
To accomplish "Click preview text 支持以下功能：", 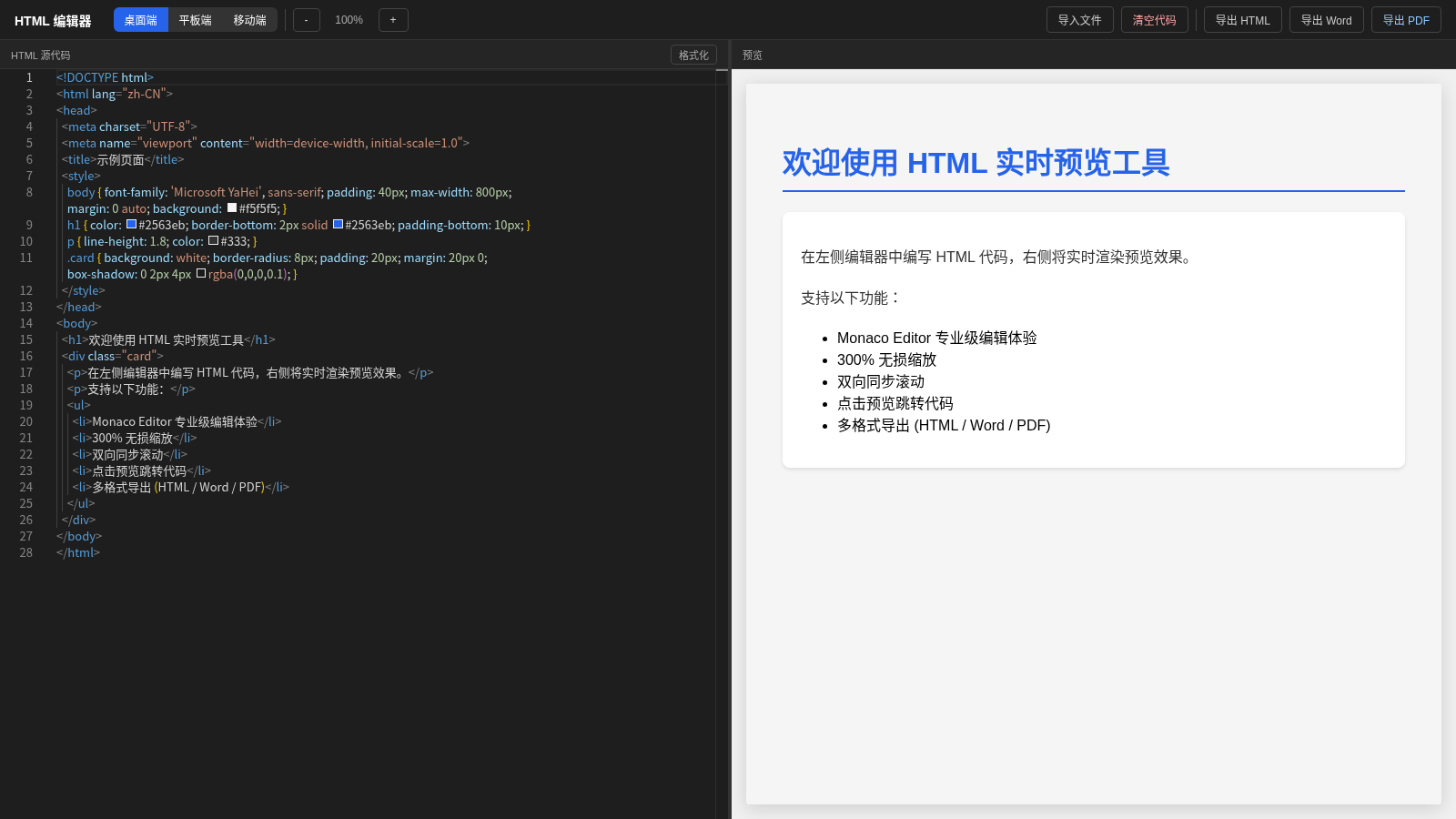I will [x=852, y=298].
